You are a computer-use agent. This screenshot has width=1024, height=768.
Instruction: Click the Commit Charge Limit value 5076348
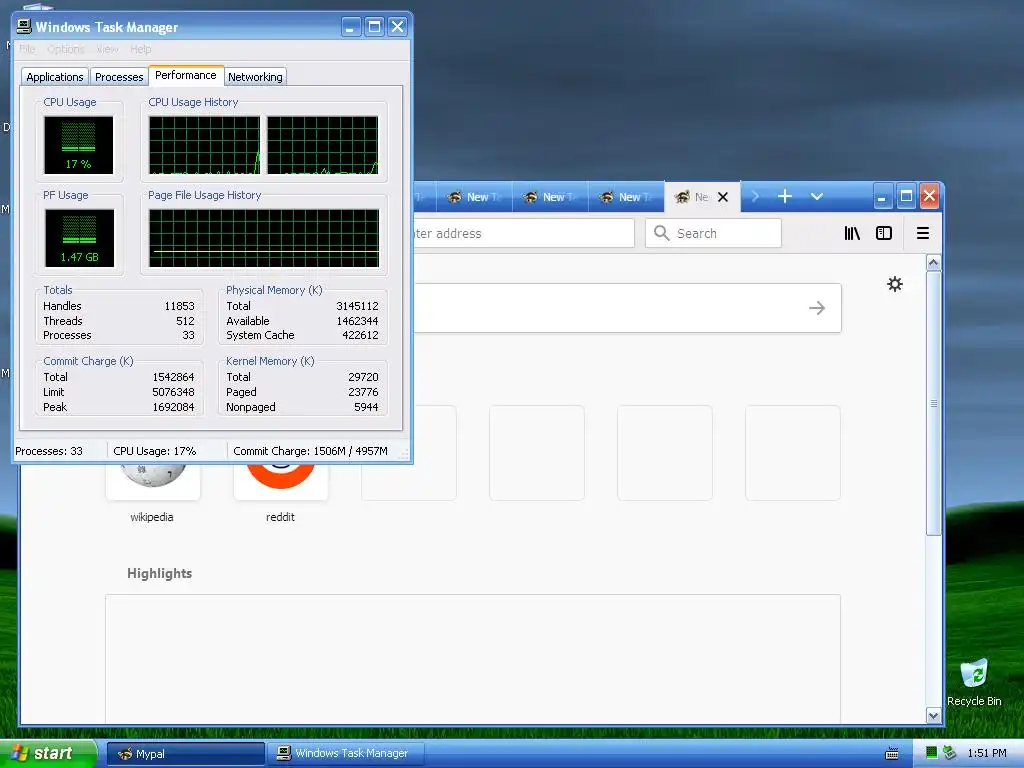[x=173, y=392]
